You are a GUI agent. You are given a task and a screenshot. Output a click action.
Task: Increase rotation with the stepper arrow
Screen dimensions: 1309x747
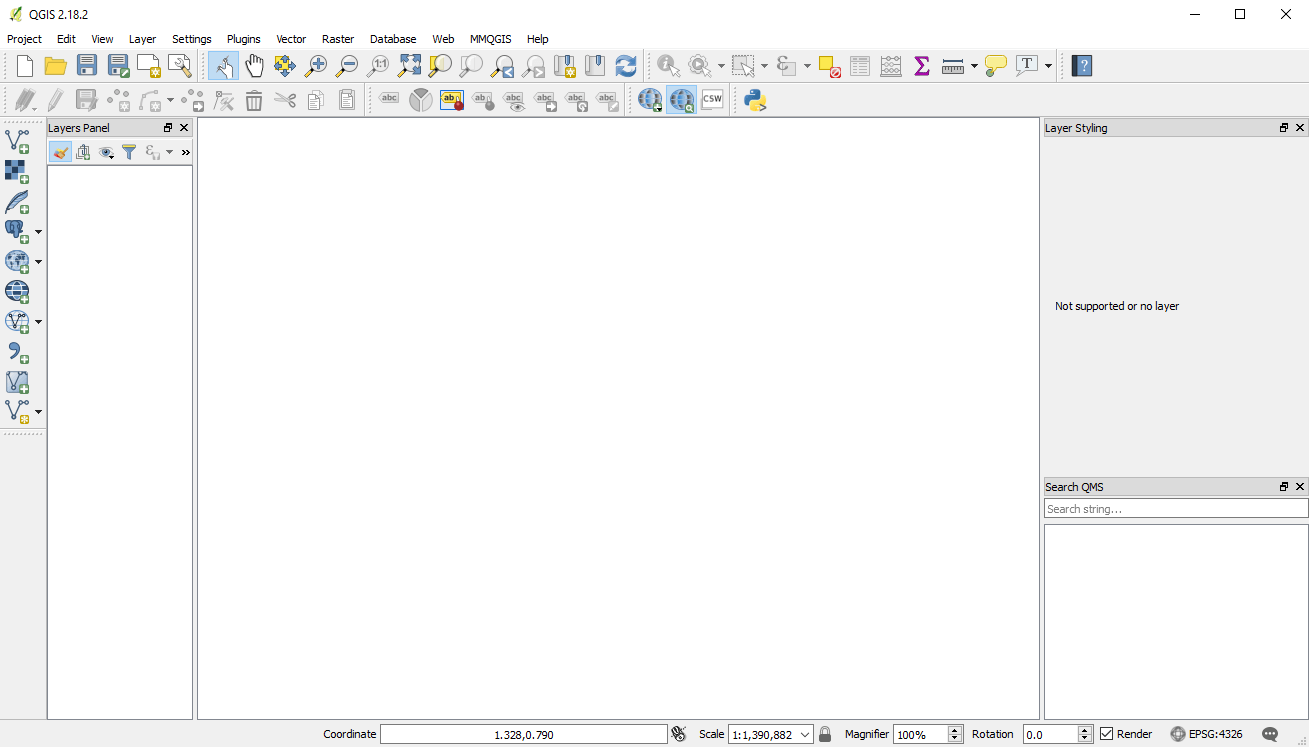pyautogui.click(x=1086, y=729)
